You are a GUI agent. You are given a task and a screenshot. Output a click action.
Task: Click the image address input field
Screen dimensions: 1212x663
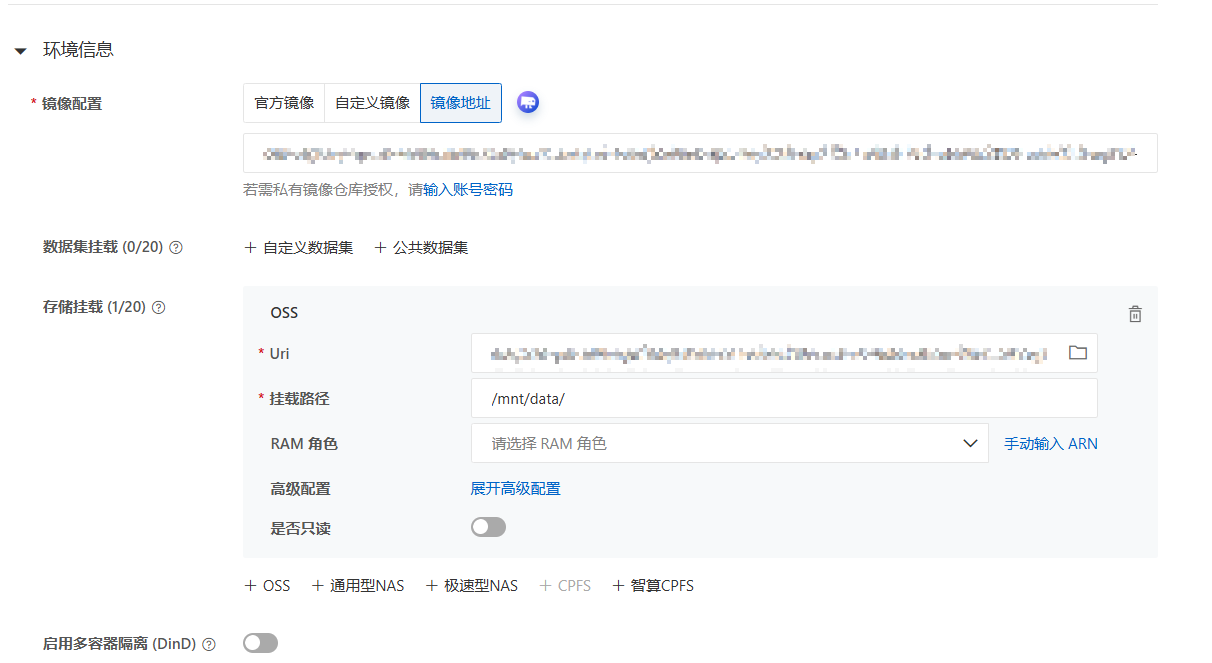[700, 153]
